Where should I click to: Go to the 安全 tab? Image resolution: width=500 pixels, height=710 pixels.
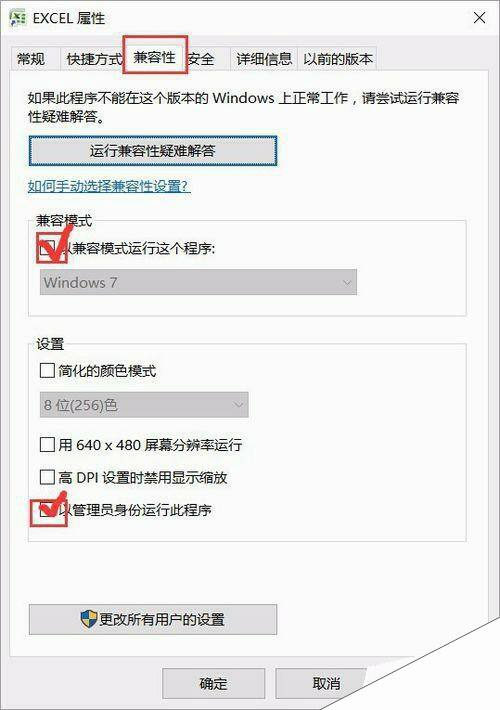tap(201, 59)
